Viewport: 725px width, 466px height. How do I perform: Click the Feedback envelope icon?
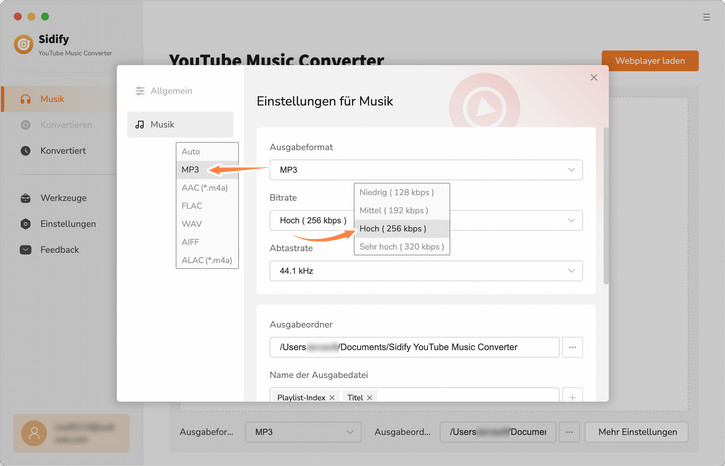pos(26,250)
